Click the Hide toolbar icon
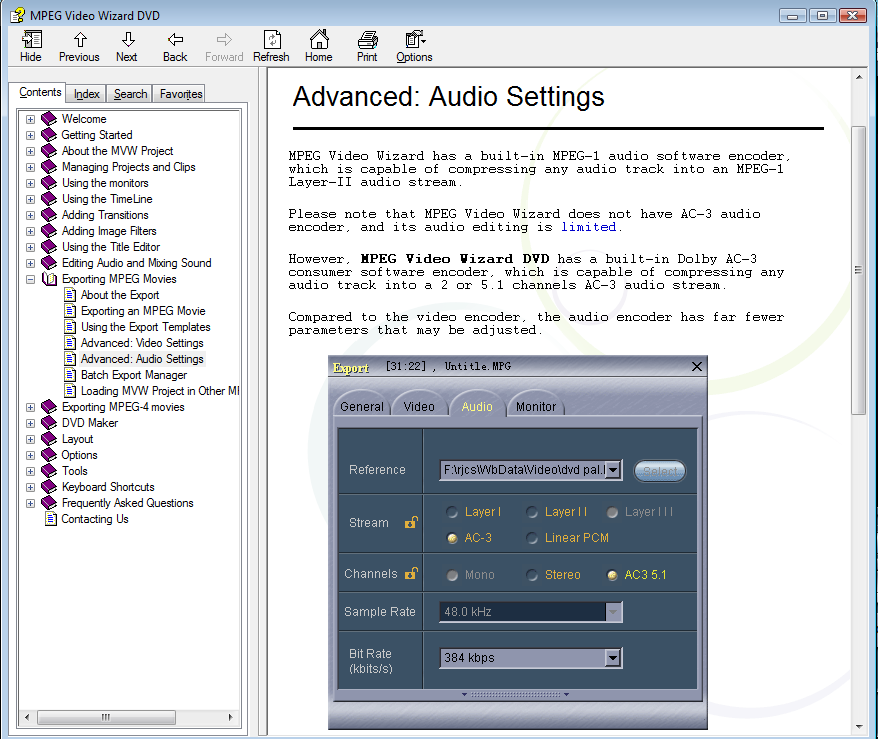This screenshot has height=739, width=878. click(x=31, y=46)
